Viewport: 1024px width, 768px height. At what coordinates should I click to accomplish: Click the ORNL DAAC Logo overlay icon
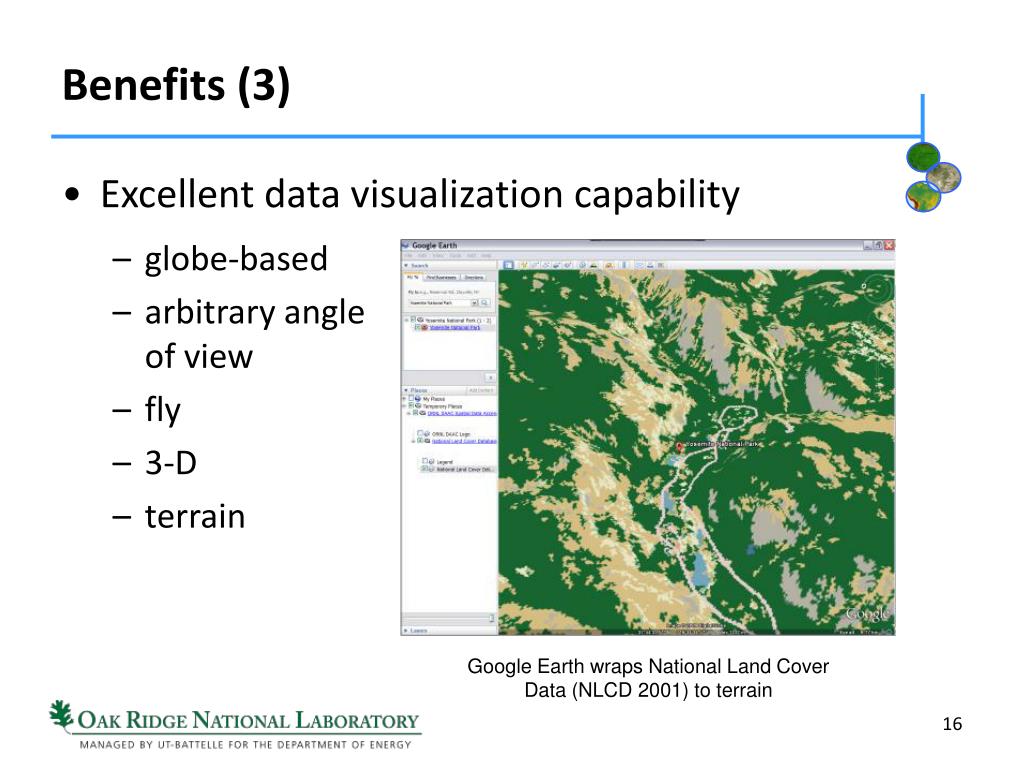click(x=426, y=434)
